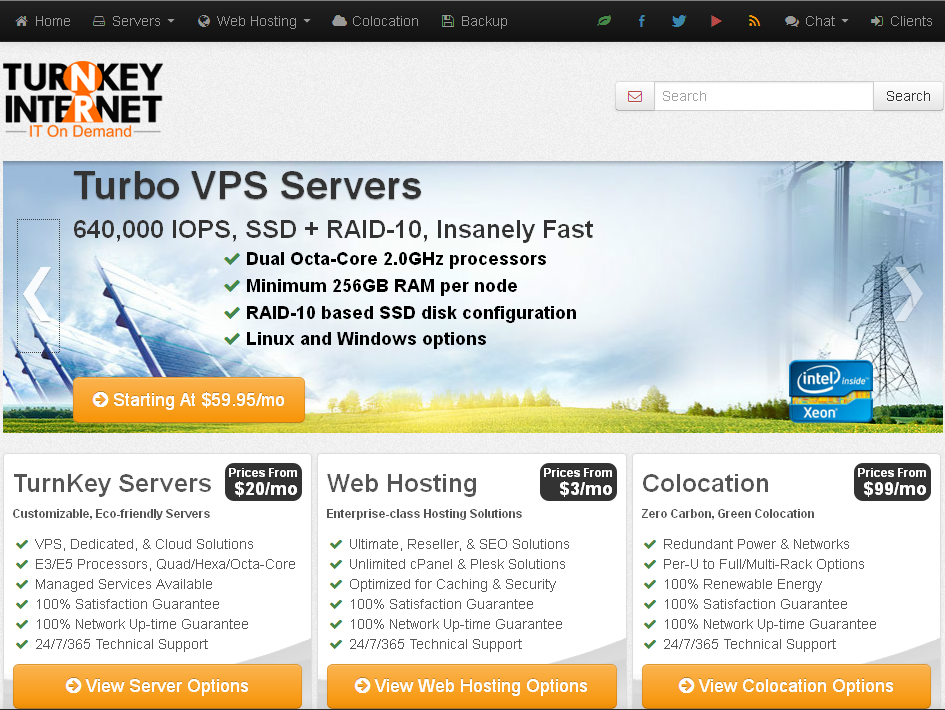945x710 pixels.
Task: Click View Colocation Options button
Action: pos(786,686)
